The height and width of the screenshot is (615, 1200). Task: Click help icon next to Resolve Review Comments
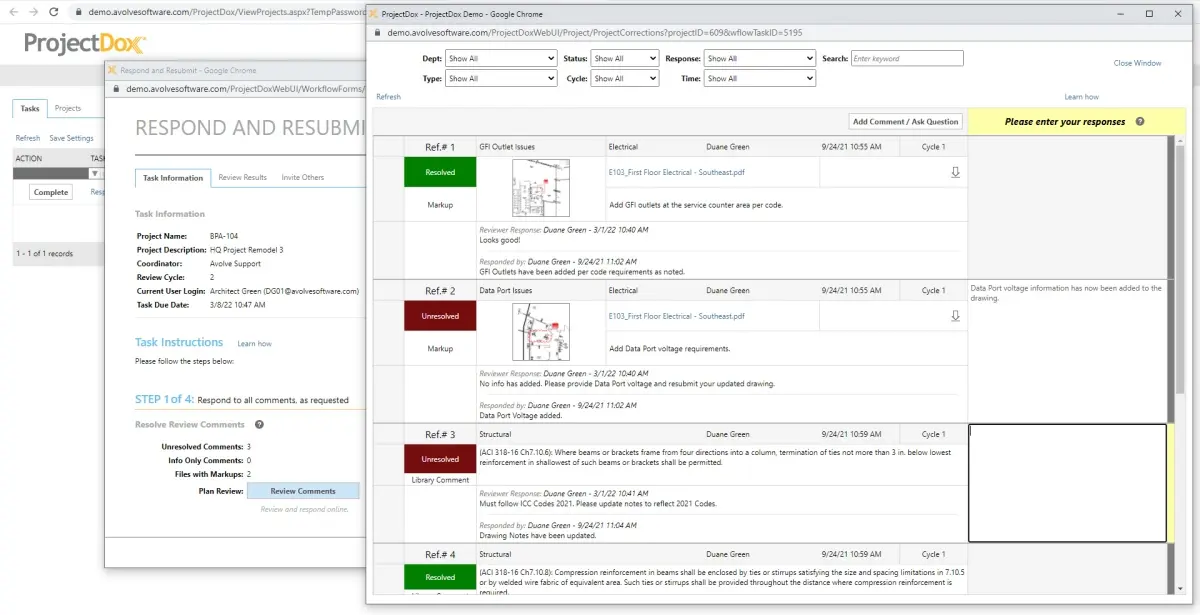(x=259, y=425)
